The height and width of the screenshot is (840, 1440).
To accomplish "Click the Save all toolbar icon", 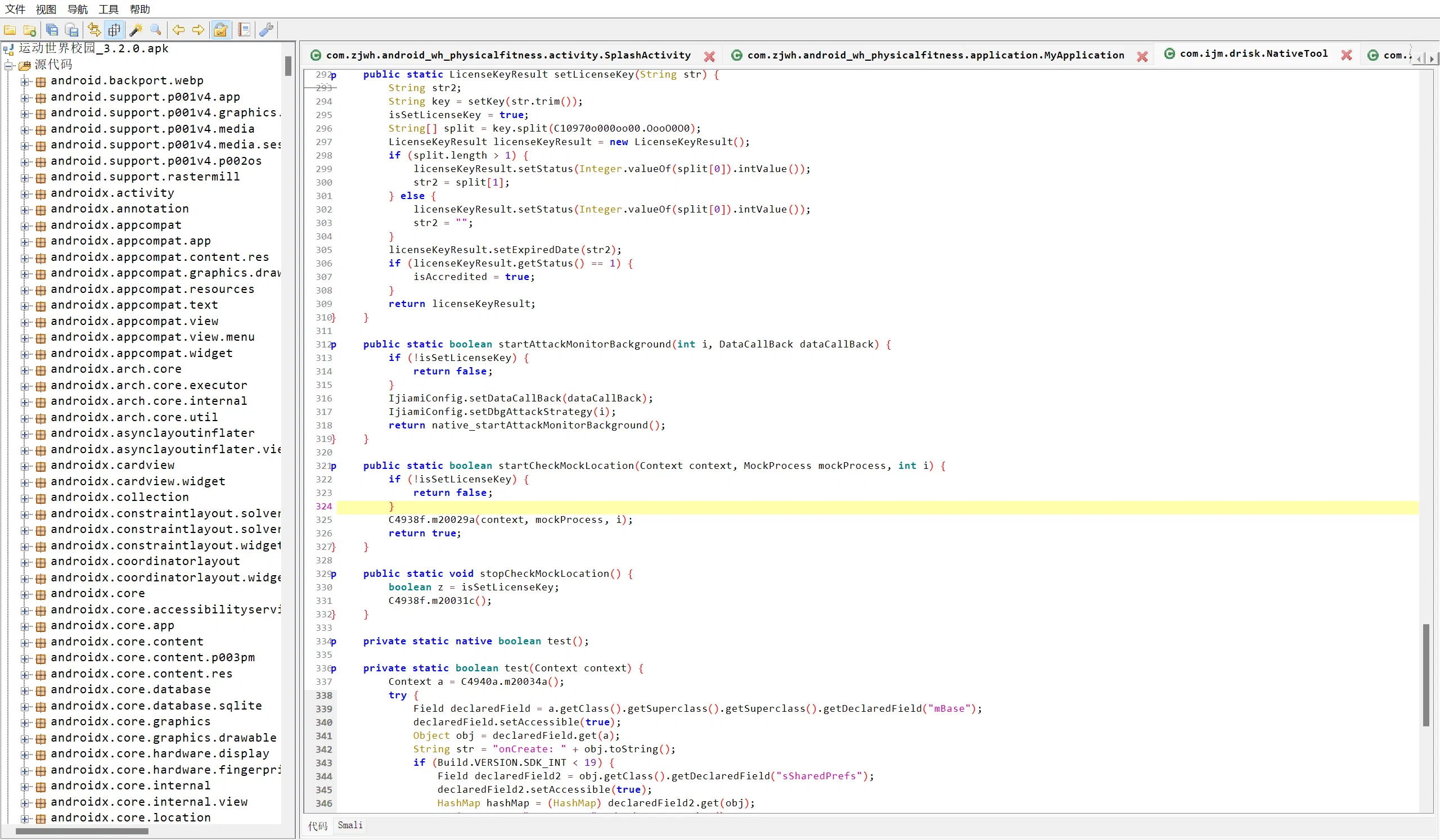I will pos(52,30).
